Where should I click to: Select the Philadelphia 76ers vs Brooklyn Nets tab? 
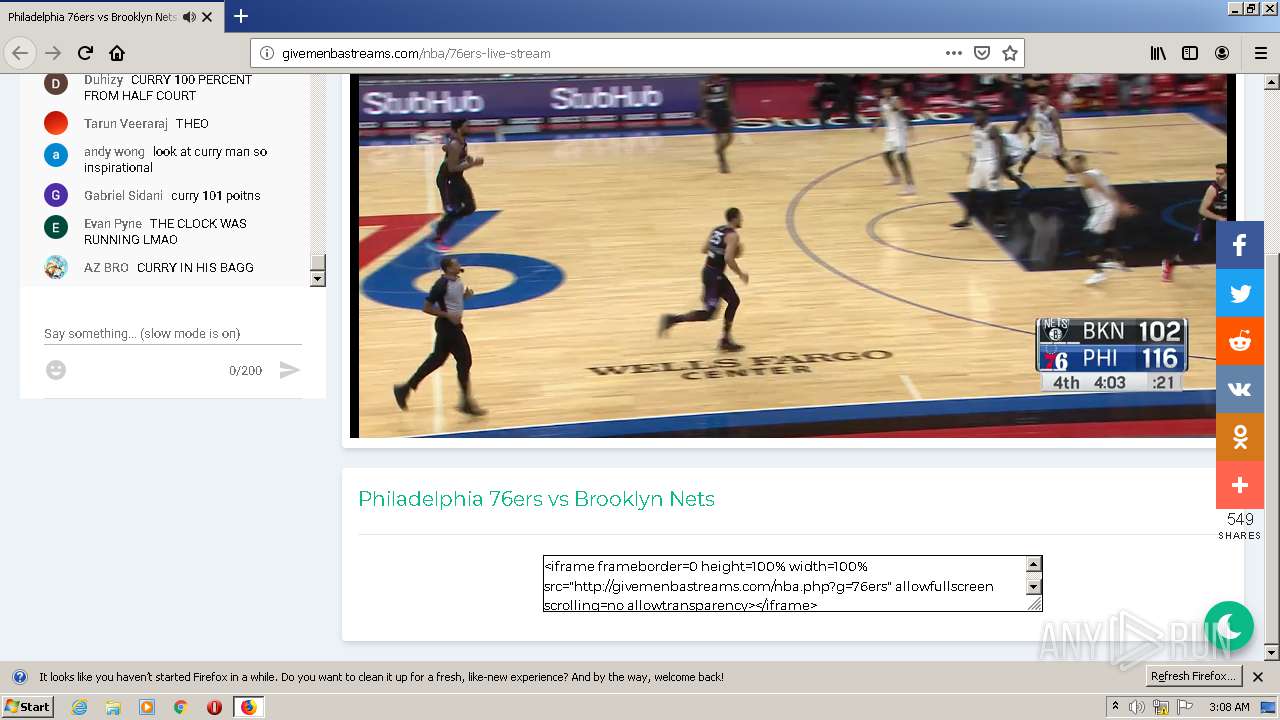point(112,17)
